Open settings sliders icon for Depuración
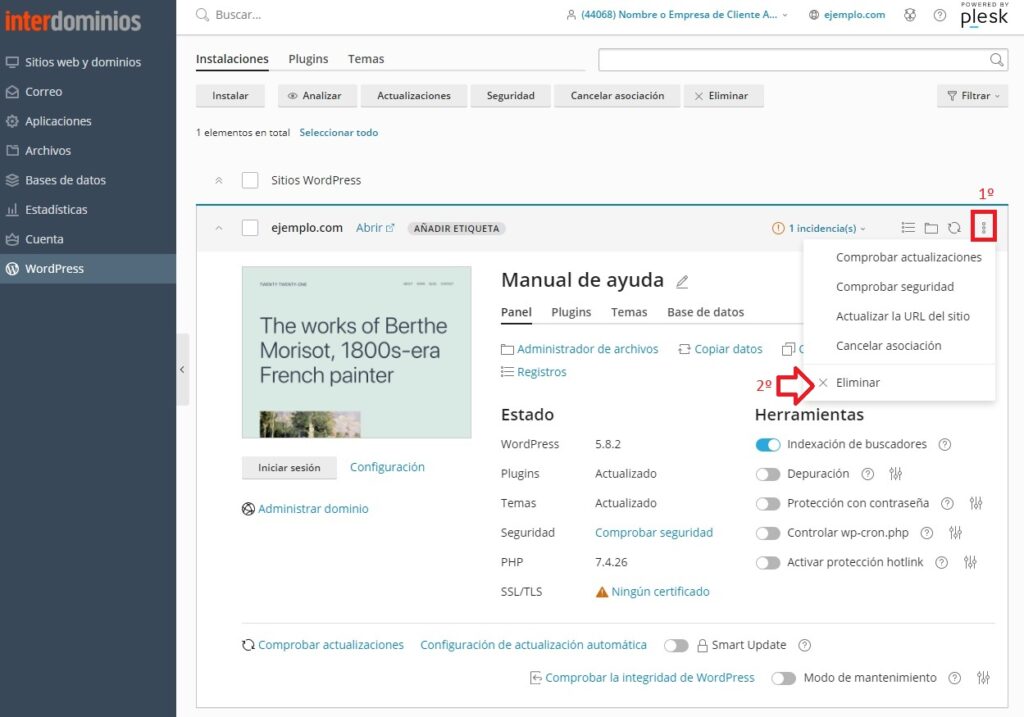 pyautogui.click(x=895, y=474)
